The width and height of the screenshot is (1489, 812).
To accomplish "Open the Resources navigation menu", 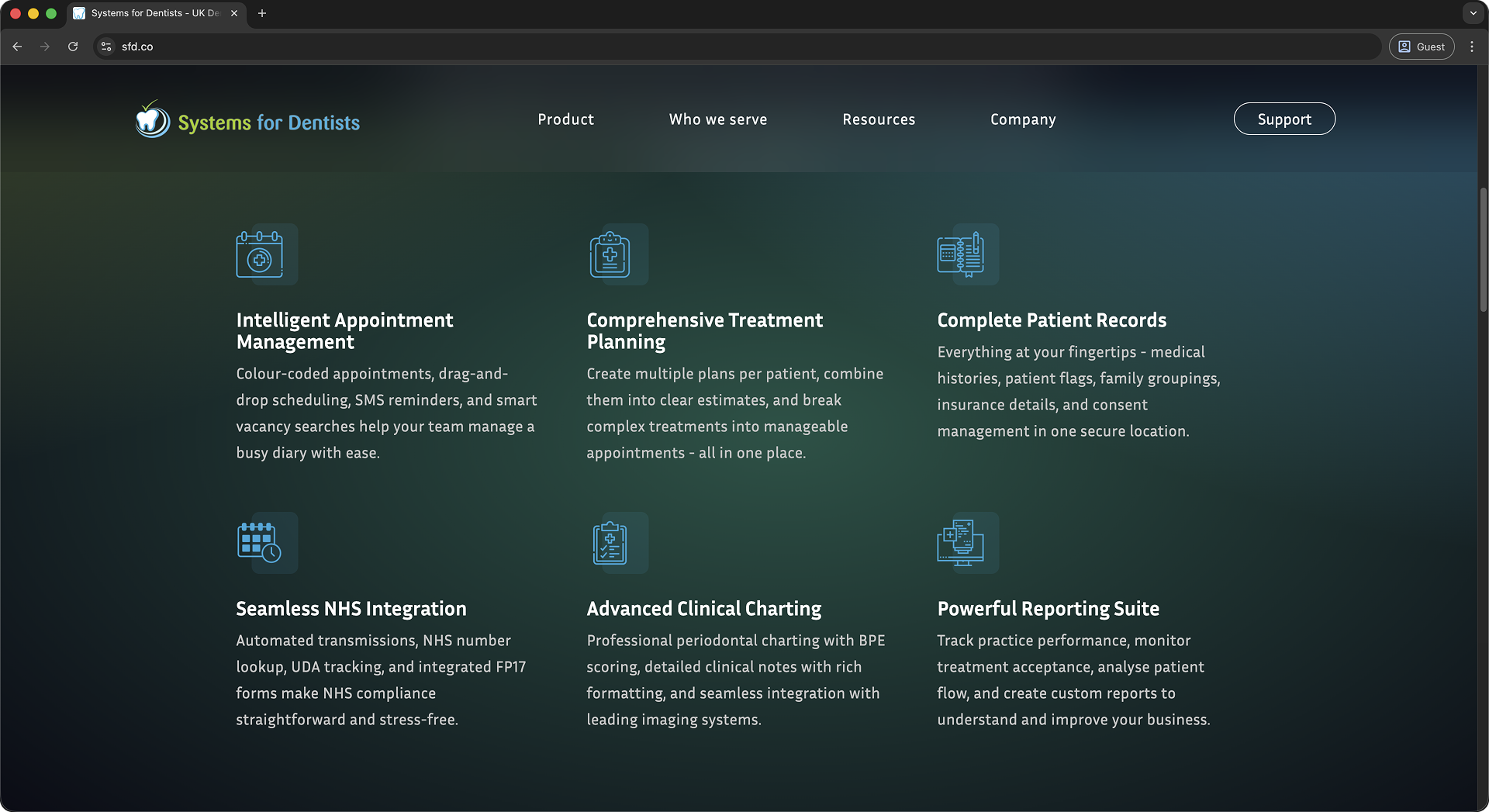I will (x=879, y=119).
